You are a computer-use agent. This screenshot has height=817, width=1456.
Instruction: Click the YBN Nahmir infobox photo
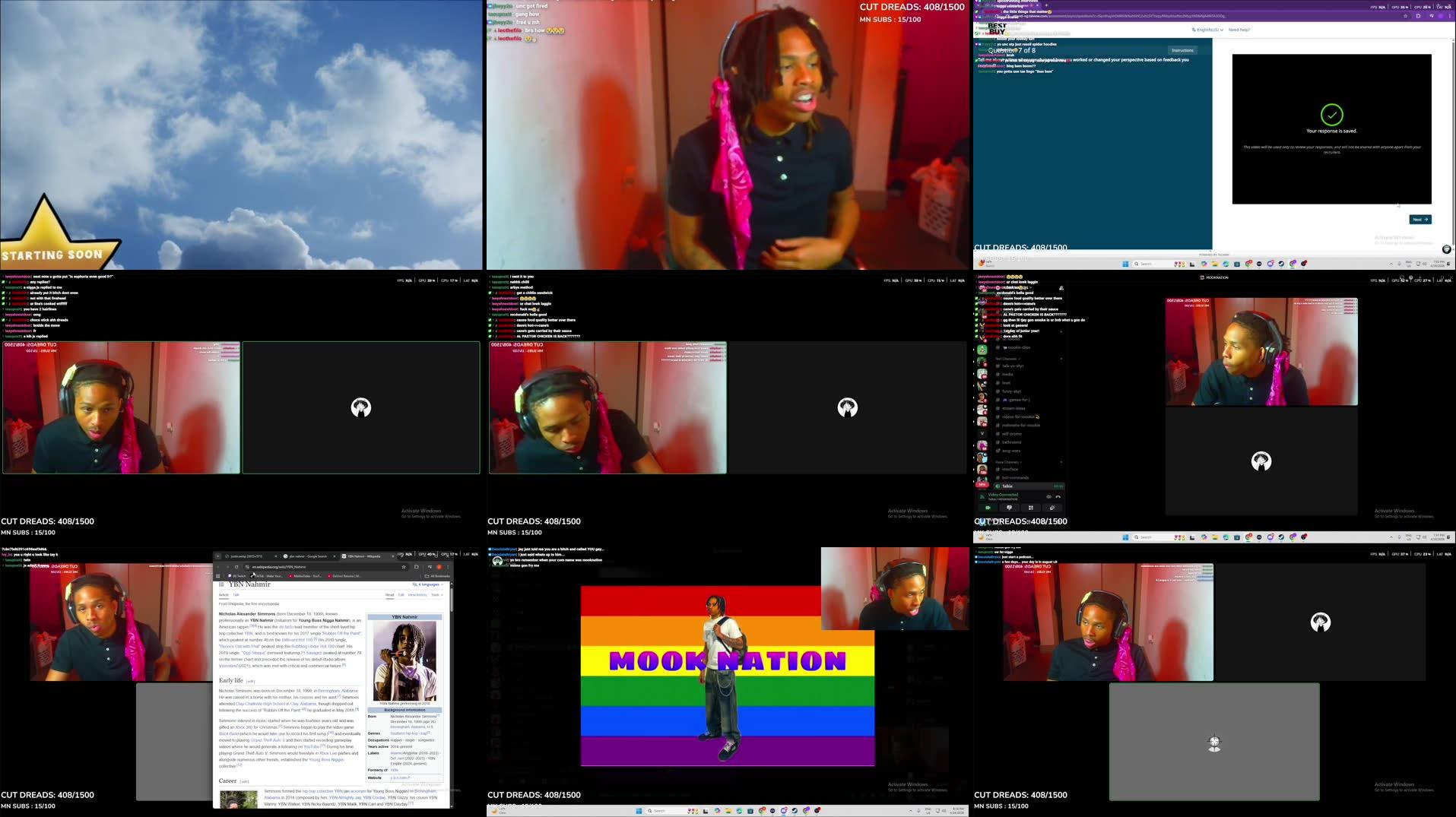pyautogui.click(x=404, y=660)
